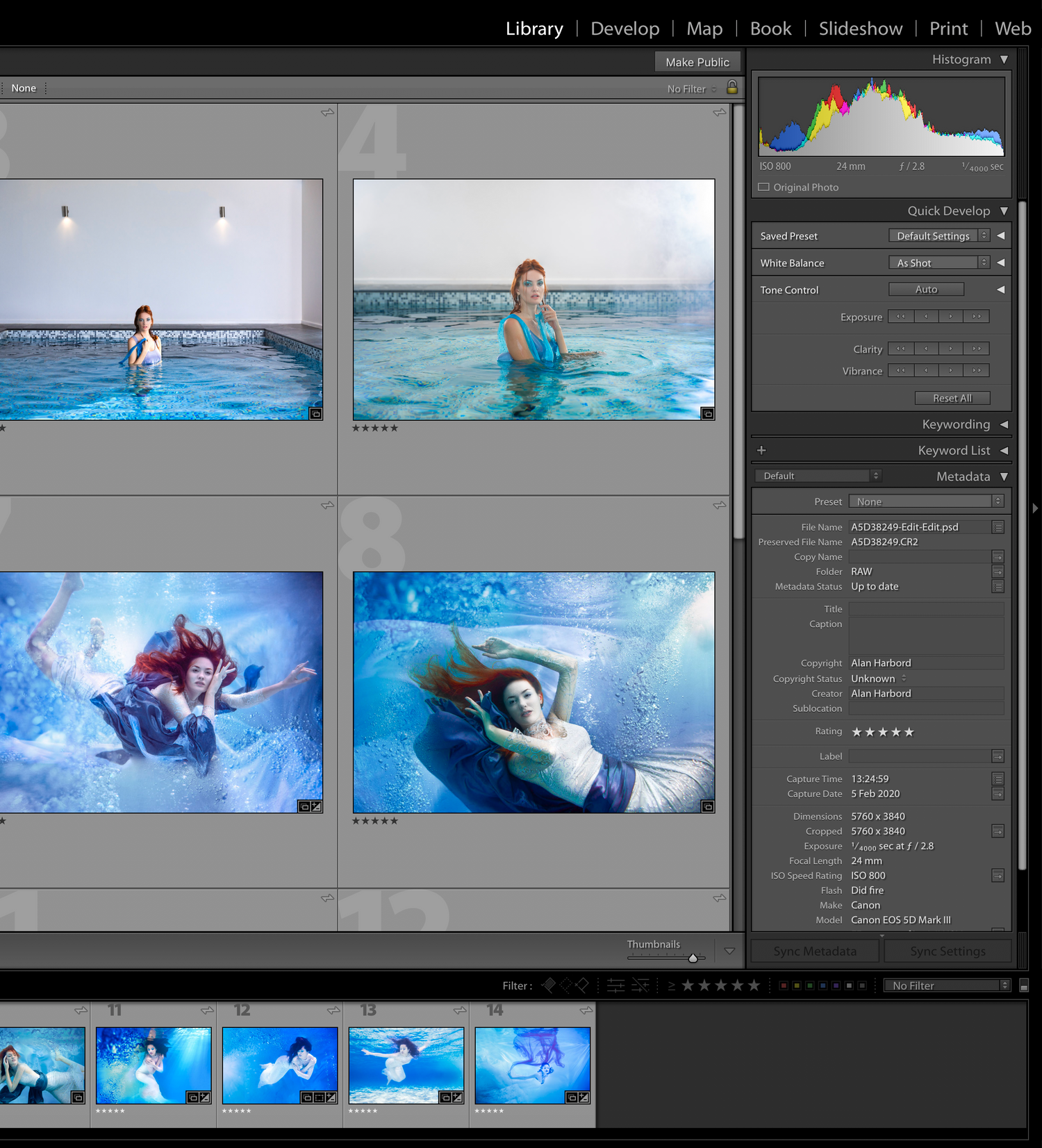1042x1148 pixels.
Task: Expand the Keywording panel
Action: click(x=1004, y=424)
